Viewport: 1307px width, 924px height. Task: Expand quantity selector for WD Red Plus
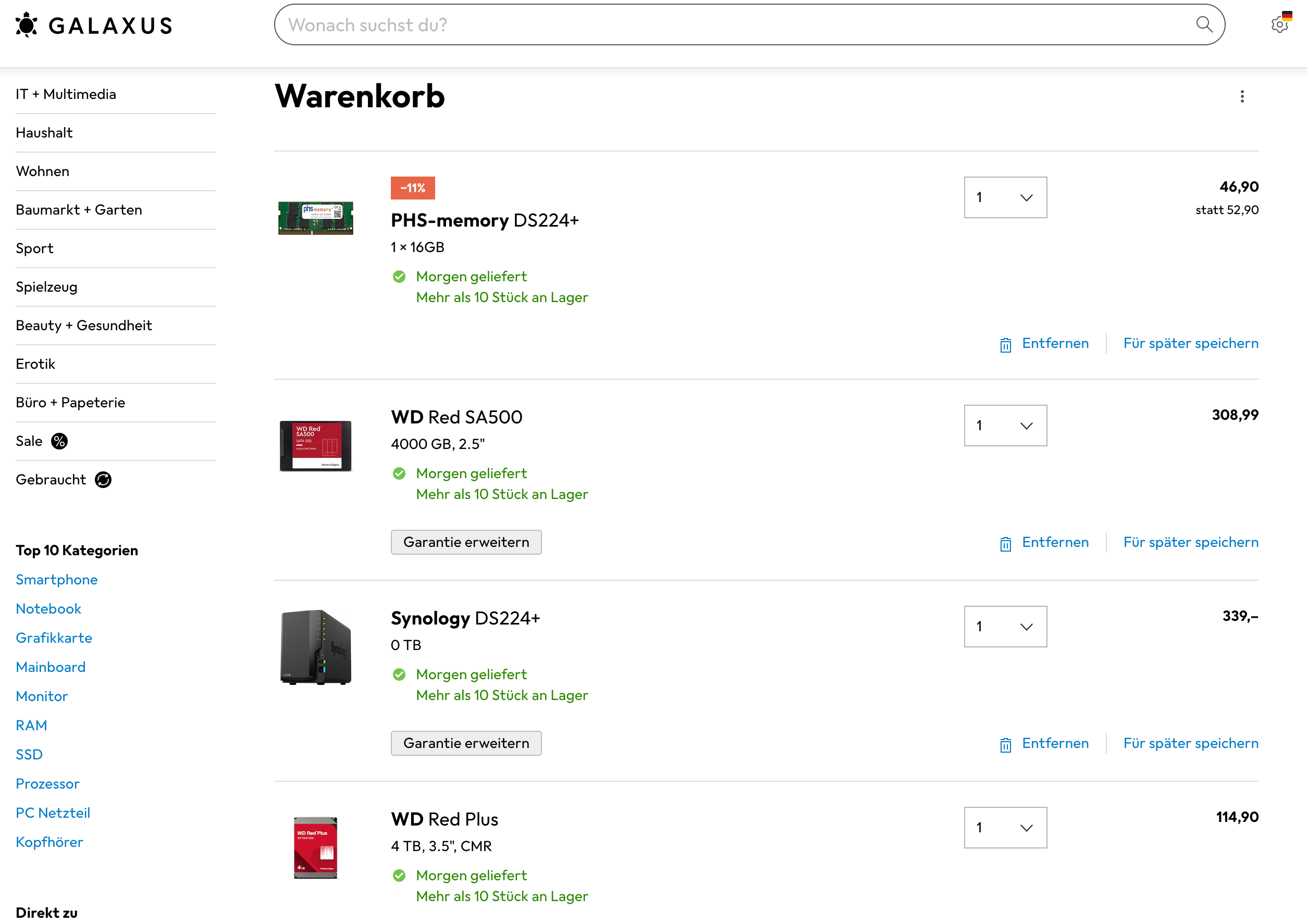(x=1005, y=827)
